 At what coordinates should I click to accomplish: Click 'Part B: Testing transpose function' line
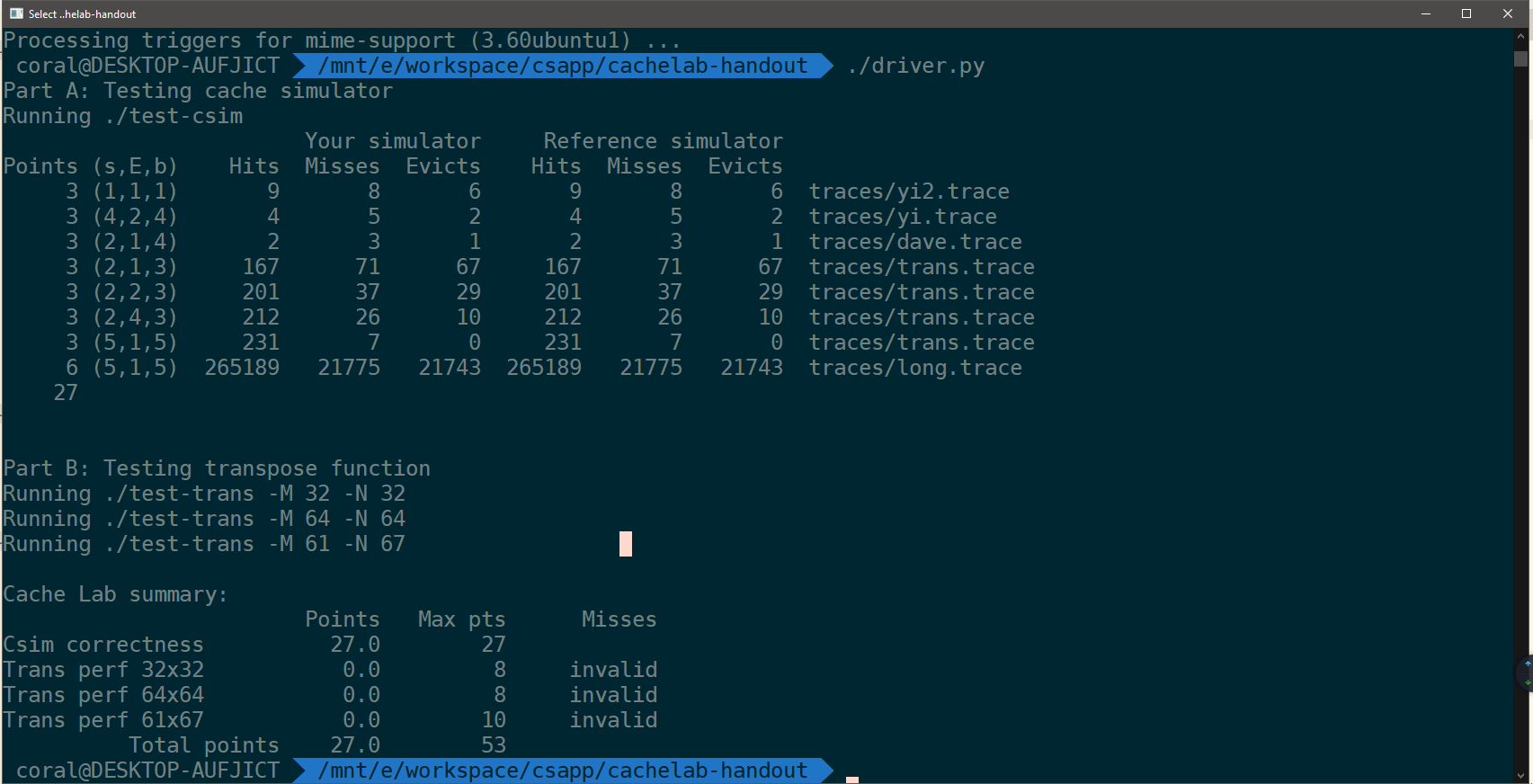(x=217, y=468)
